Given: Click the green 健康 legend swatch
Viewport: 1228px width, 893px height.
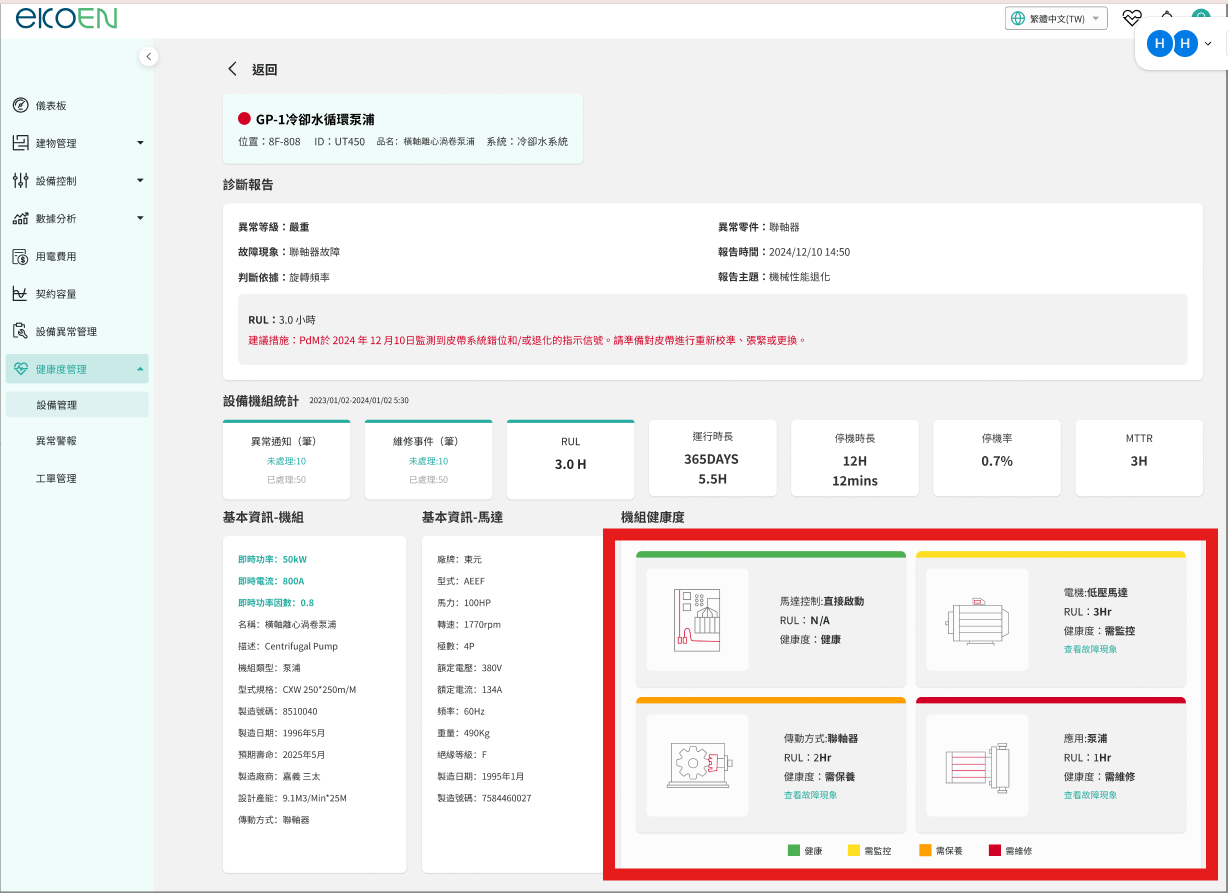Looking at the screenshot, I should pyautogui.click(x=794, y=851).
